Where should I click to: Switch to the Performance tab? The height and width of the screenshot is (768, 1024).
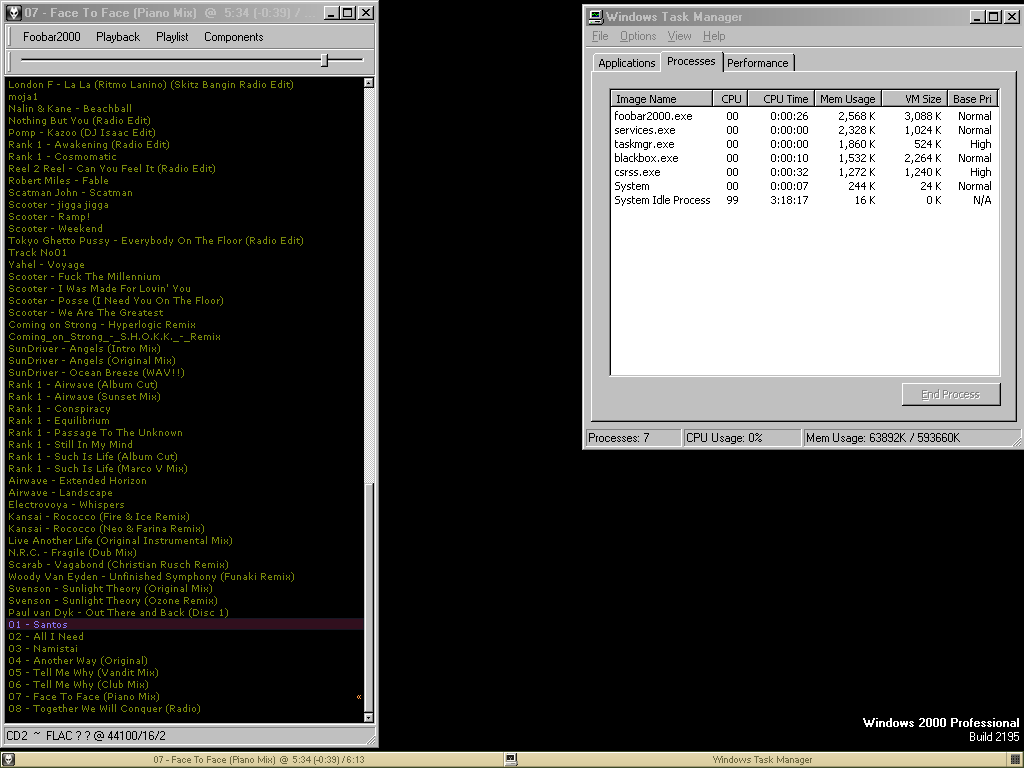pos(758,63)
